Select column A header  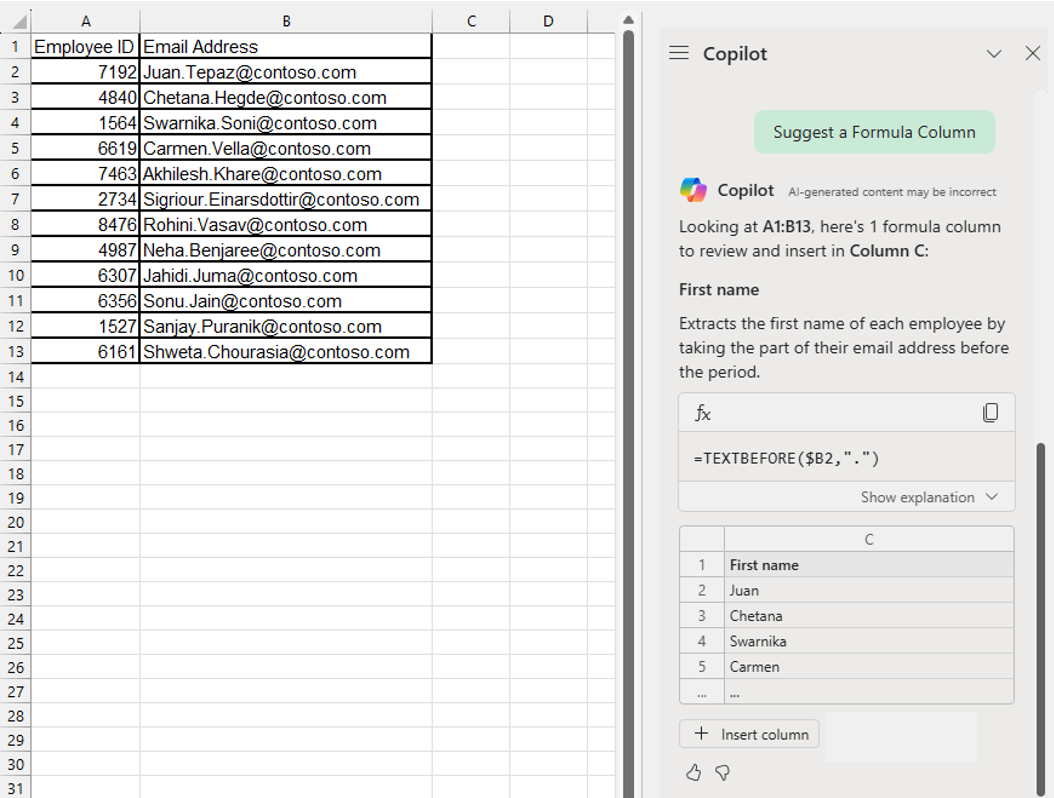(x=85, y=22)
